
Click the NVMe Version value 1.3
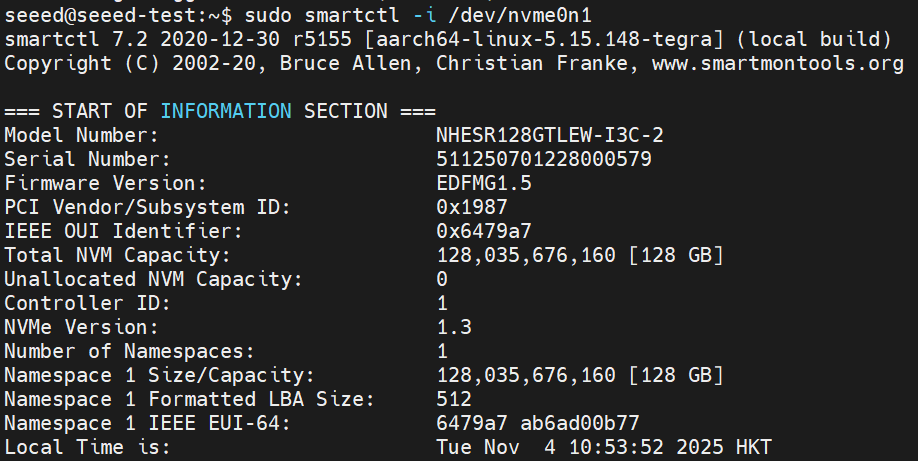(454, 327)
